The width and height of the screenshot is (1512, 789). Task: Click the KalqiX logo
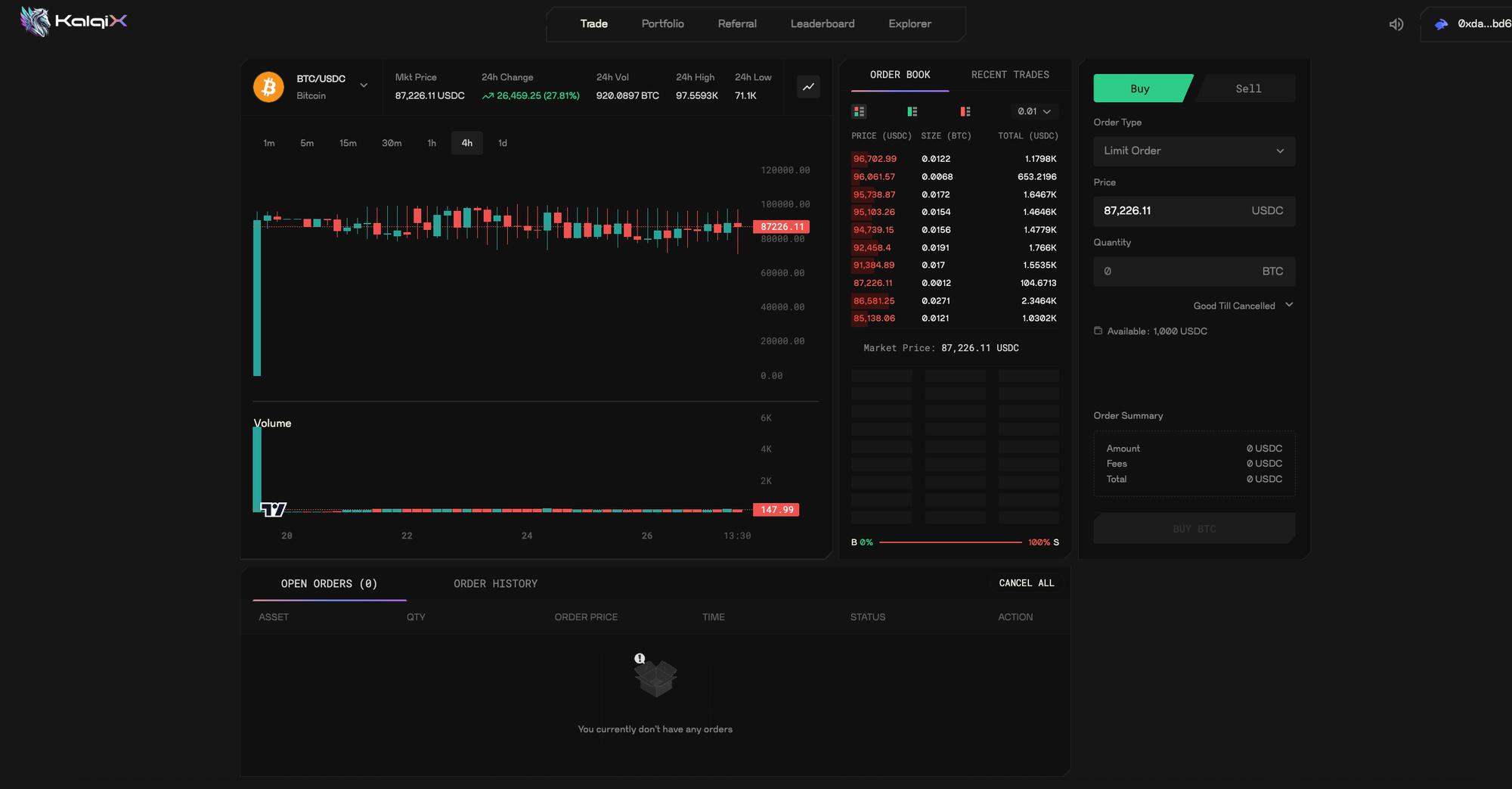pos(73,21)
